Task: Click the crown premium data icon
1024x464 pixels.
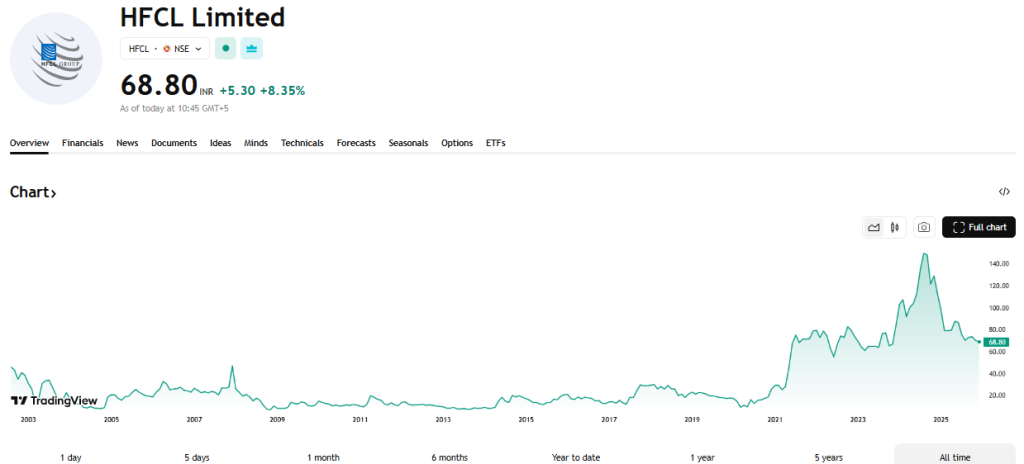Action: click(251, 48)
